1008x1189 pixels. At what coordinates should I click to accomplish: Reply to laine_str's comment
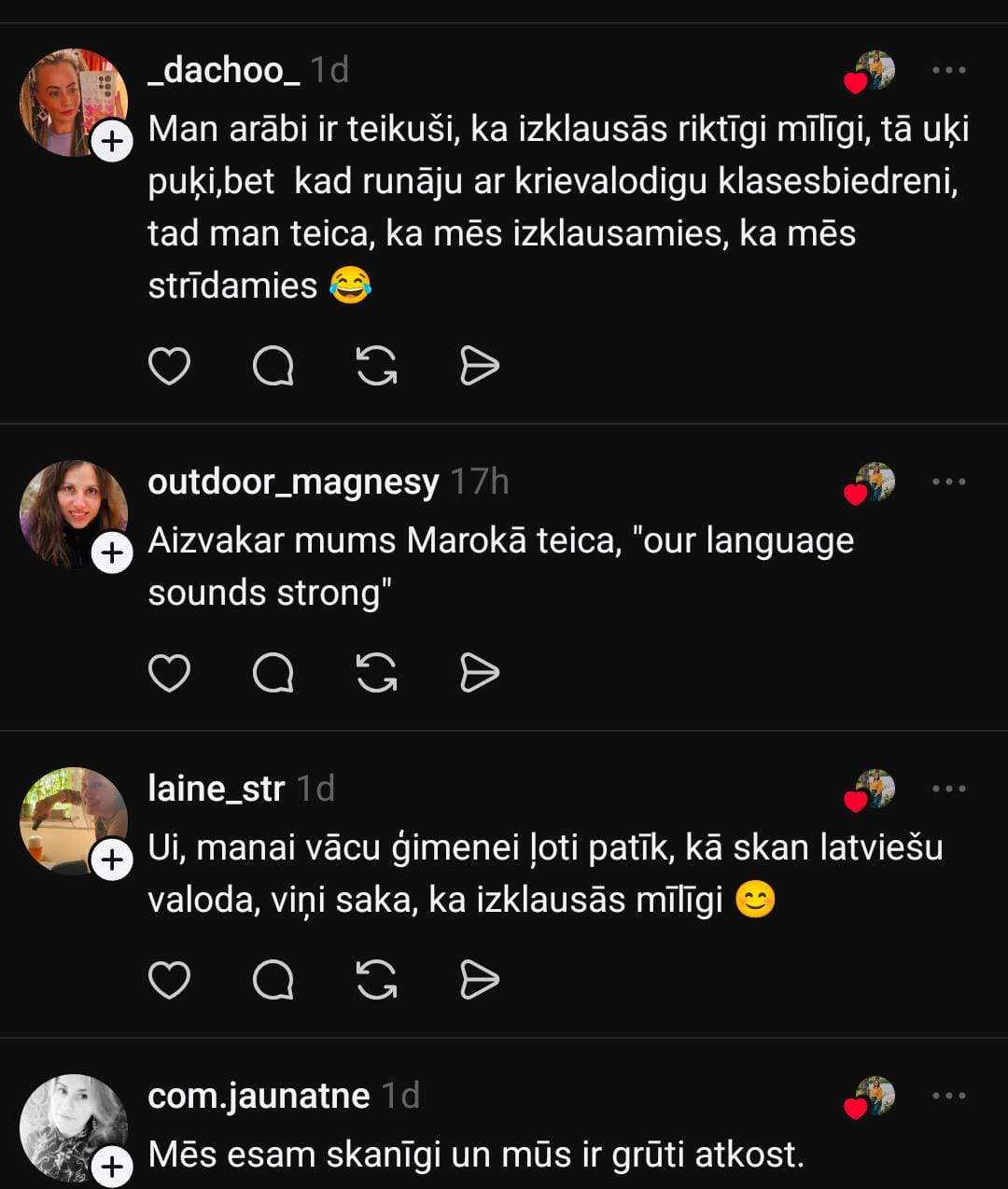[273, 980]
